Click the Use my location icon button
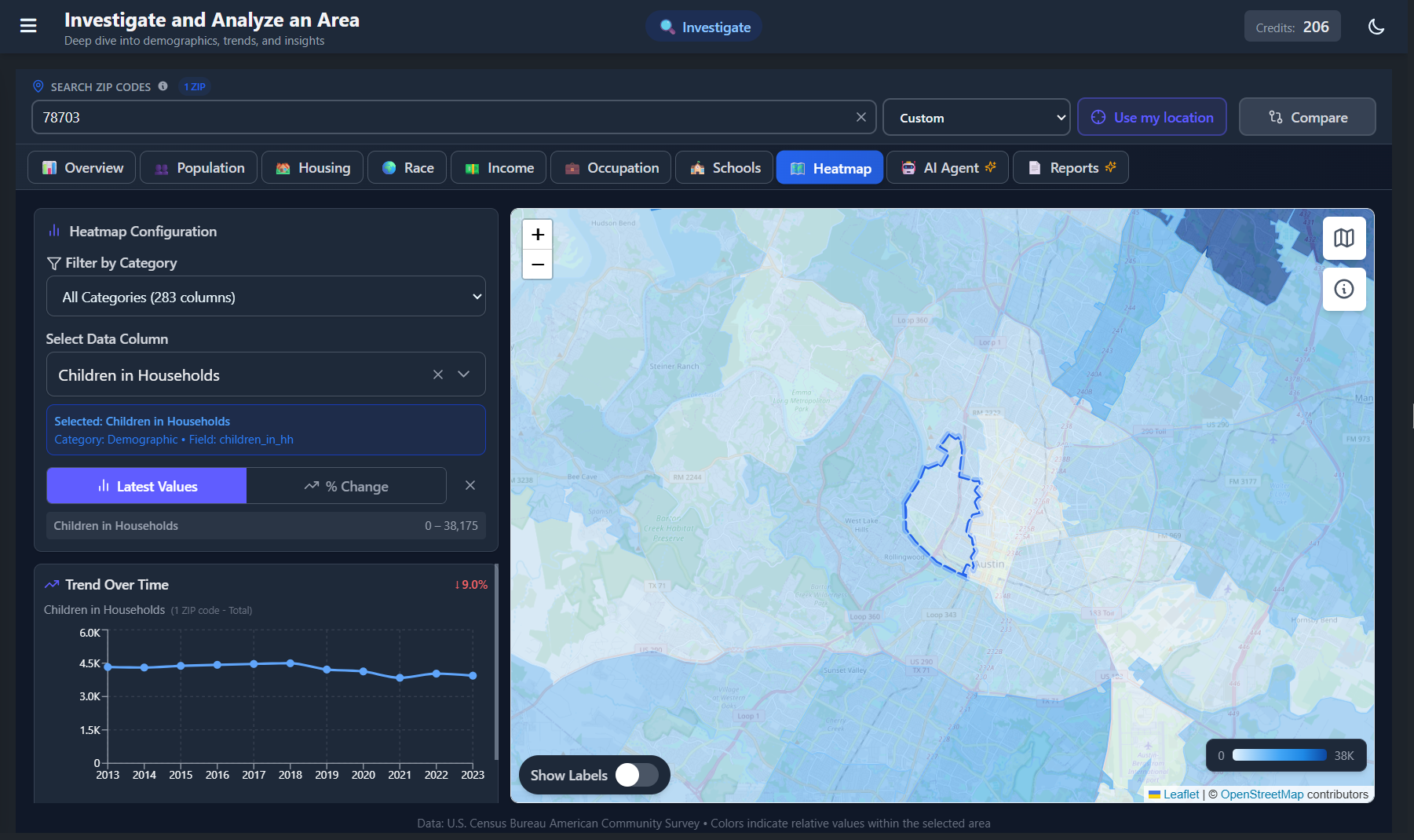The width and height of the screenshot is (1414, 840). (1098, 117)
